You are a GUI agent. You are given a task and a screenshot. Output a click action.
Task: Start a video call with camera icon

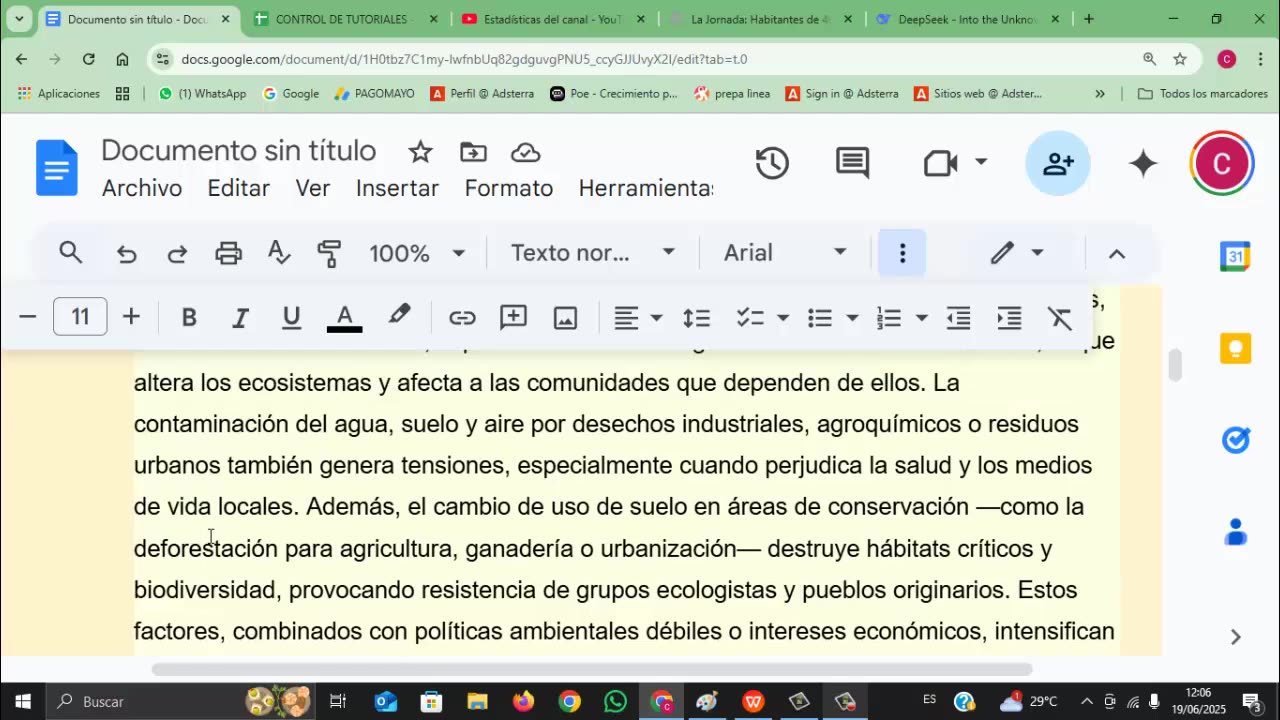(940, 163)
